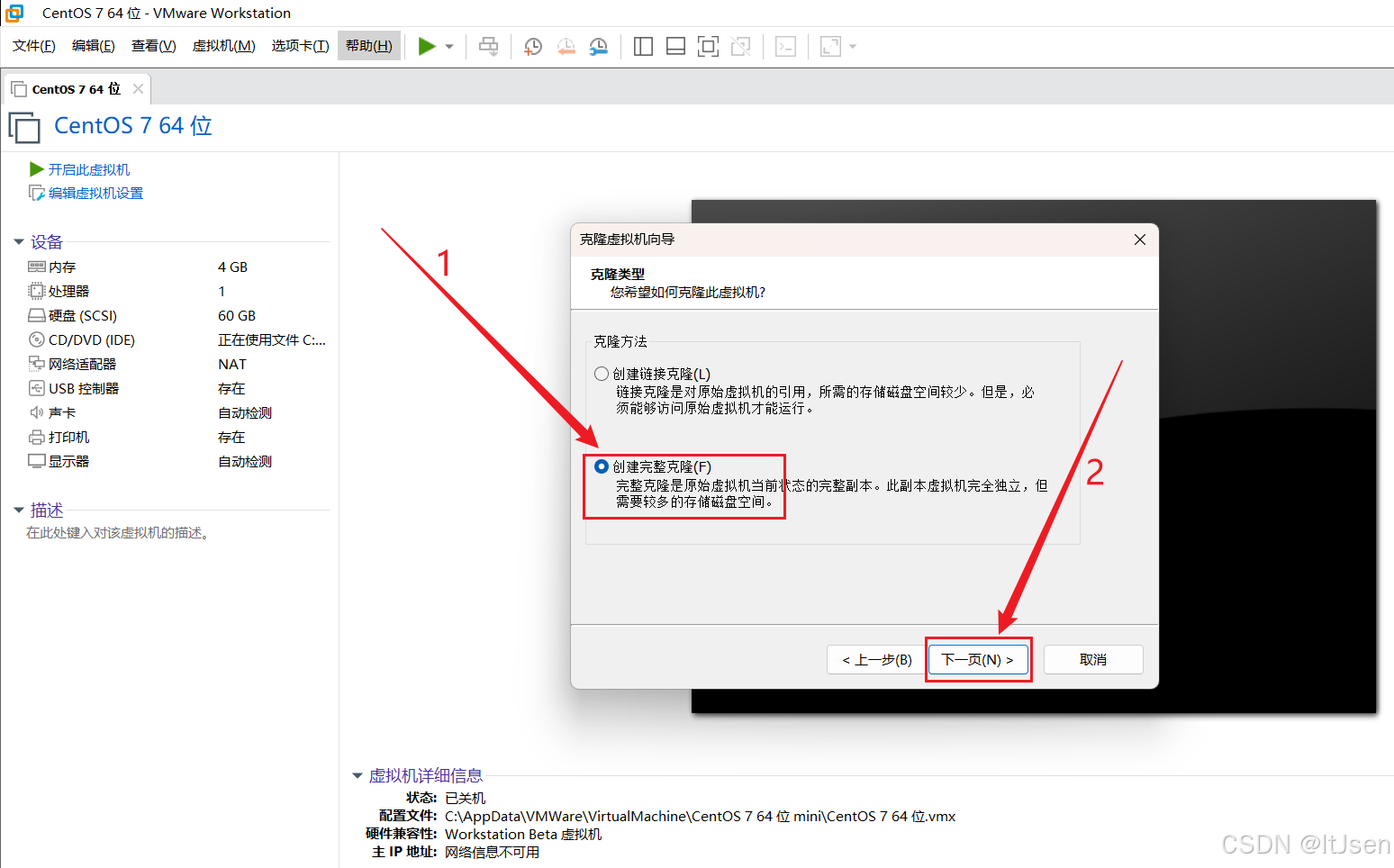The image size is (1394, 868).
Task: Click the 声卡 sound card icon
Action: [x=37, y=412]
